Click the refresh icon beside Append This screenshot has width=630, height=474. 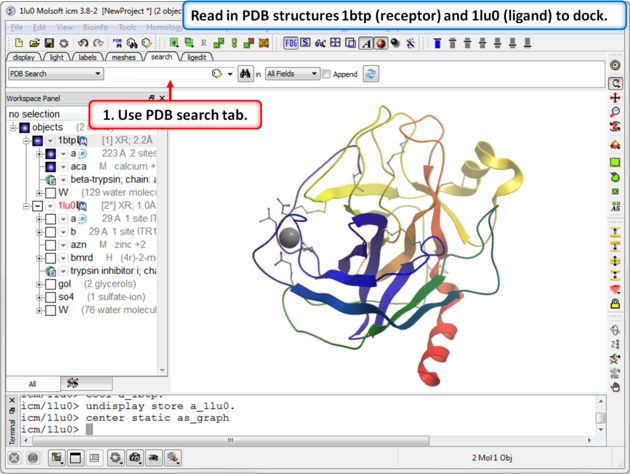point(371,74)
